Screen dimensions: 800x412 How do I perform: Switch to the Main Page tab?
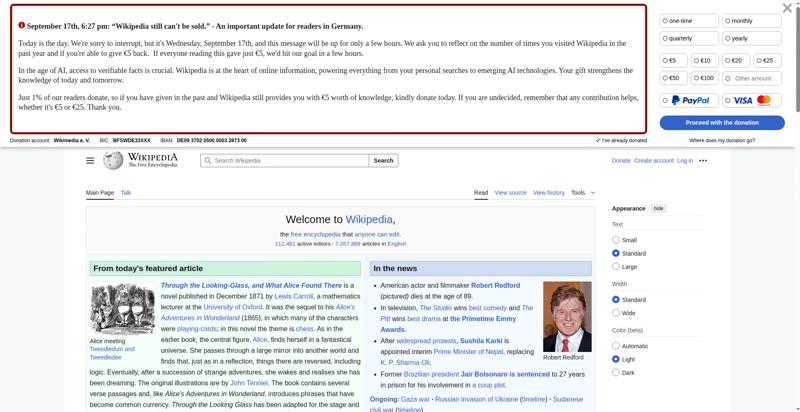point(99,193)
